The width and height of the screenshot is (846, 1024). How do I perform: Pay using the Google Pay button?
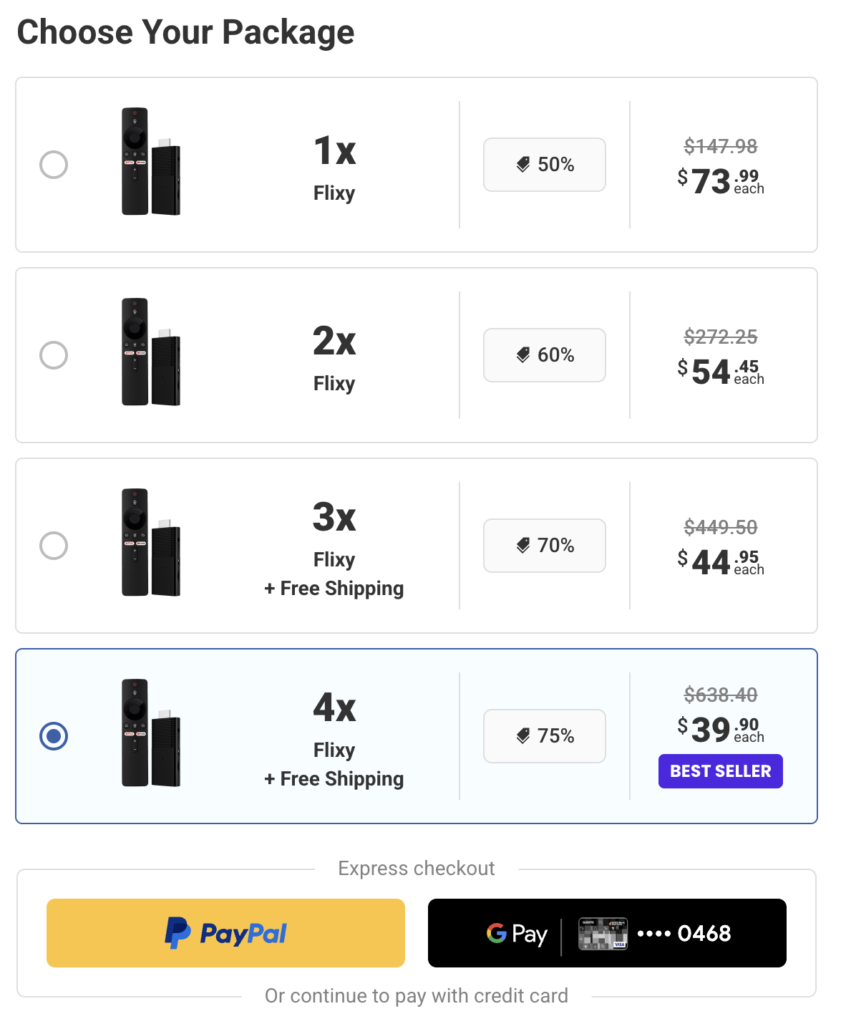point(606,933)
